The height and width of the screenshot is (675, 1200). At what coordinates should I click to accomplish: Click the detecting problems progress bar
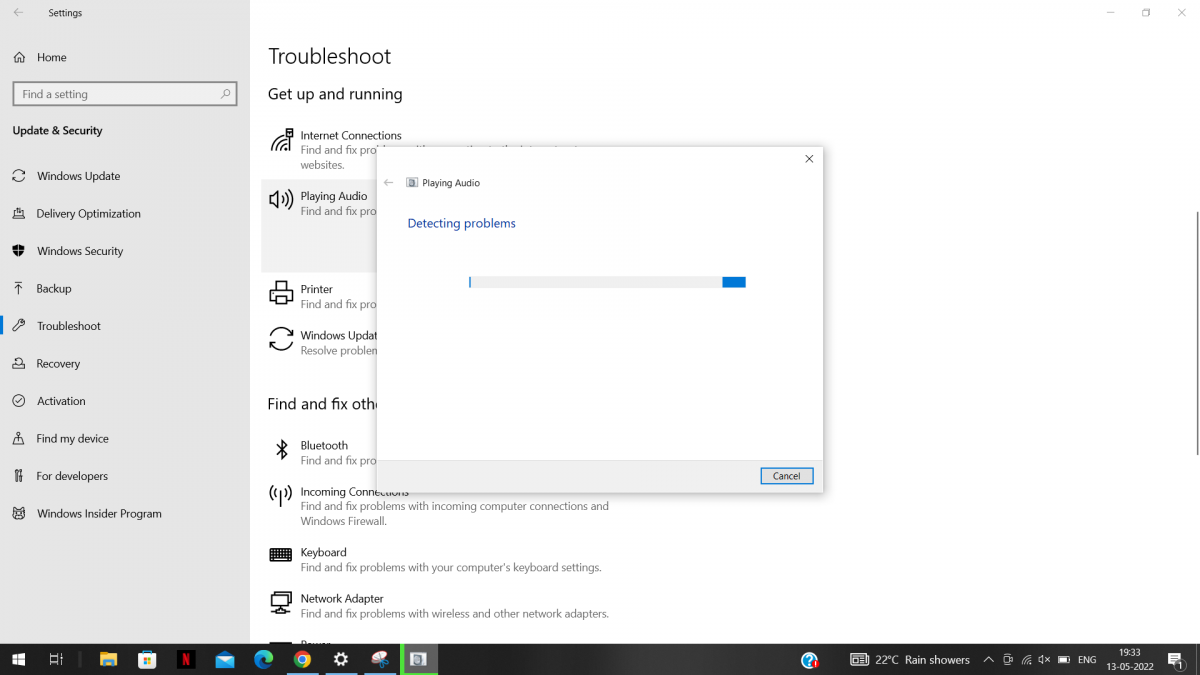(x=605, y=282)
